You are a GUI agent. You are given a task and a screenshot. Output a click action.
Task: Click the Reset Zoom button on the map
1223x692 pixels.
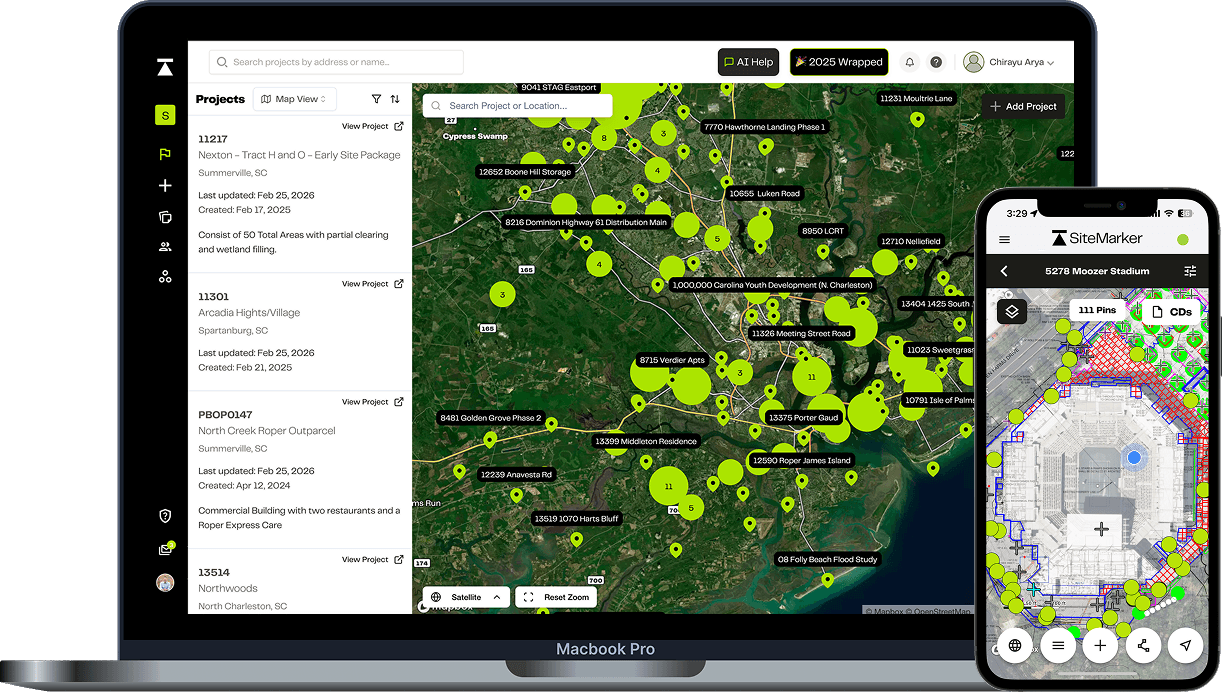(x=556, y=596)
